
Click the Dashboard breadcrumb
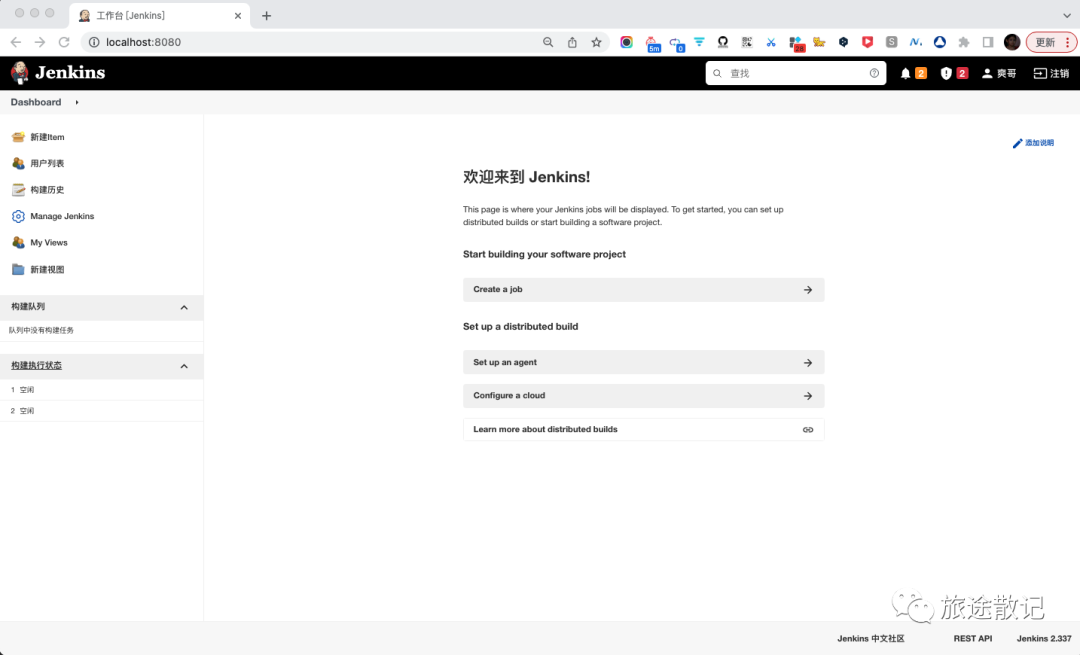click(x=36, y=102)
